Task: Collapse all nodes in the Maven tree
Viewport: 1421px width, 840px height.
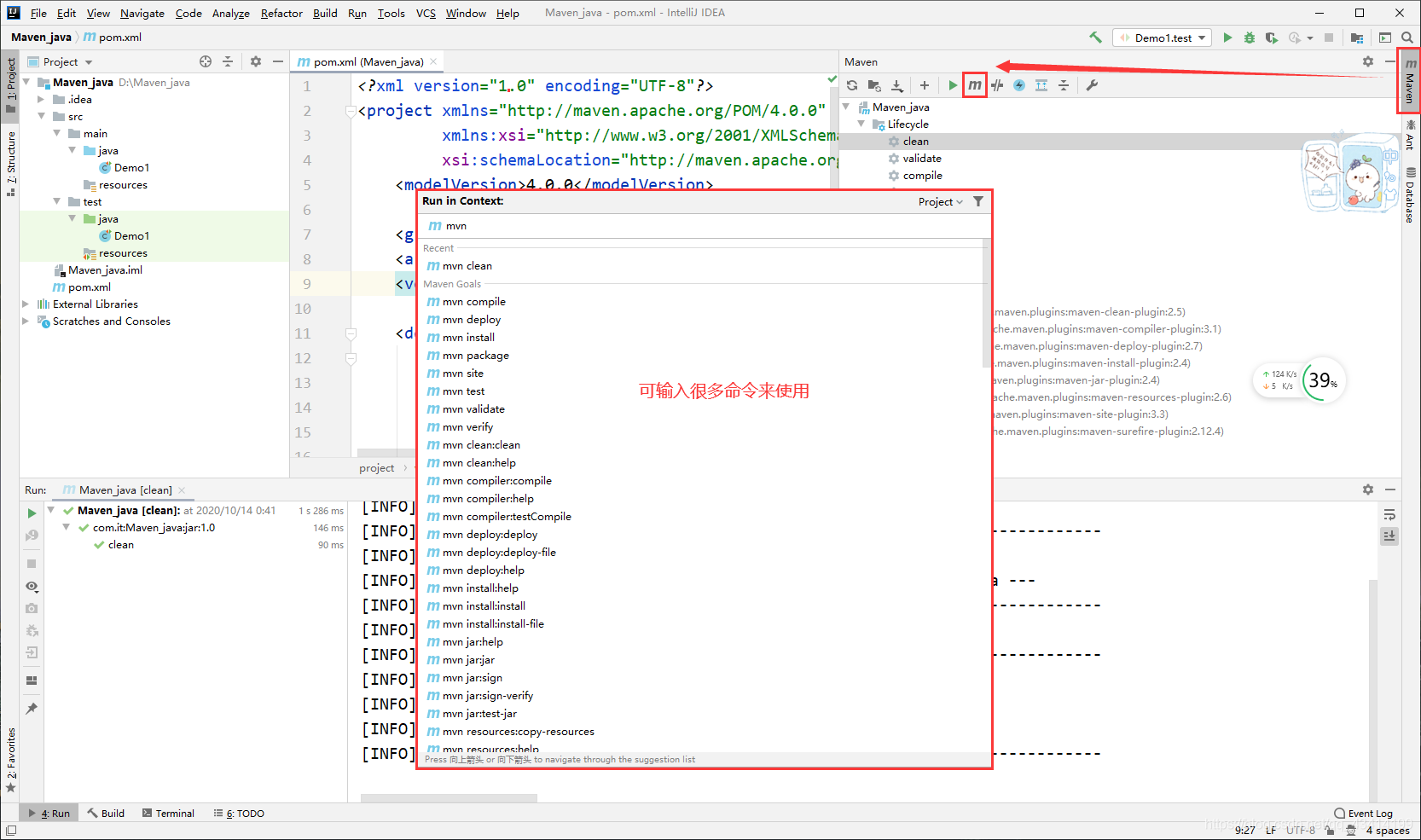Action: pyautogui.click(x=1064, y=85)
